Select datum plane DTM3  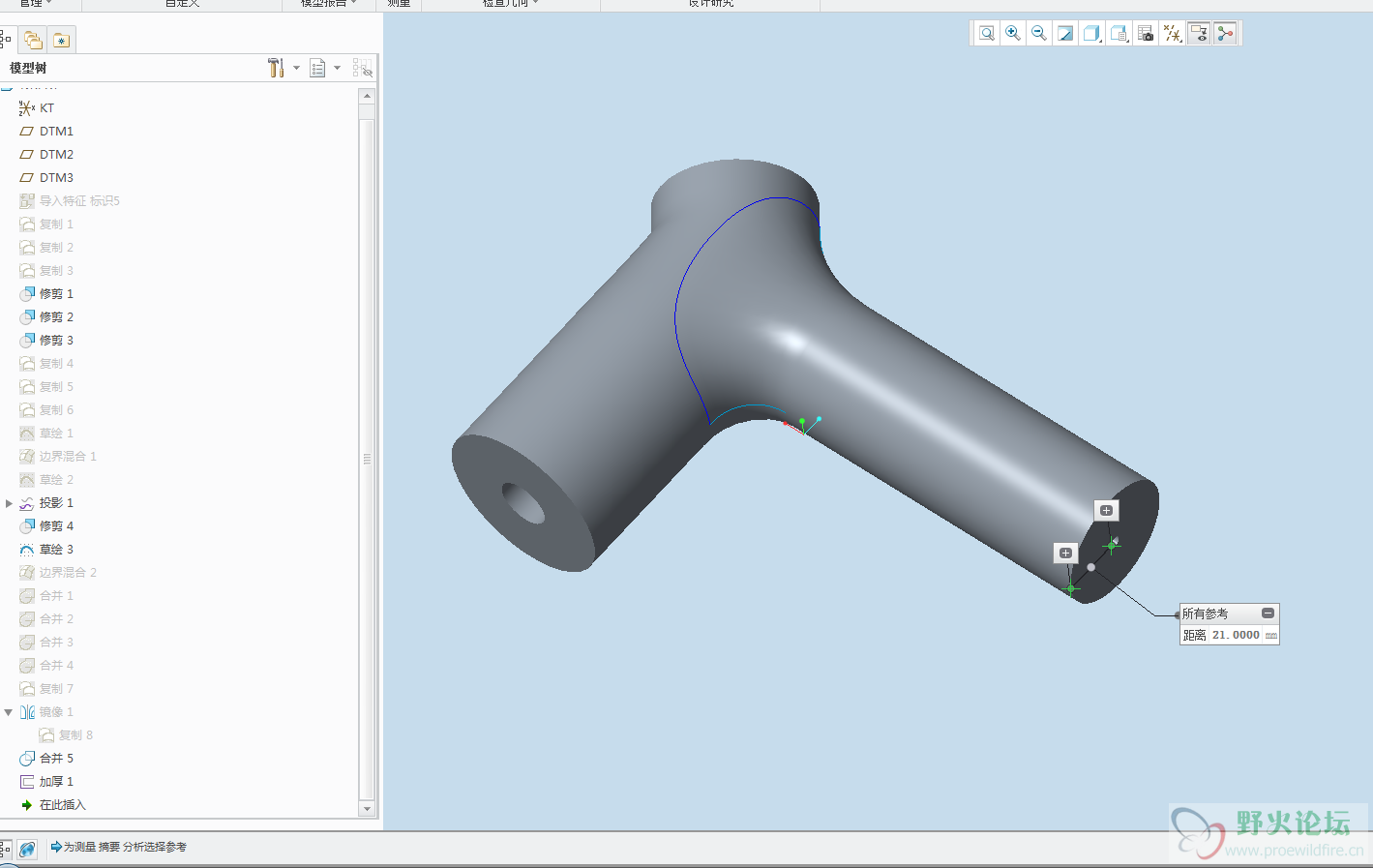pyautogui.click(x=46, y=178)
